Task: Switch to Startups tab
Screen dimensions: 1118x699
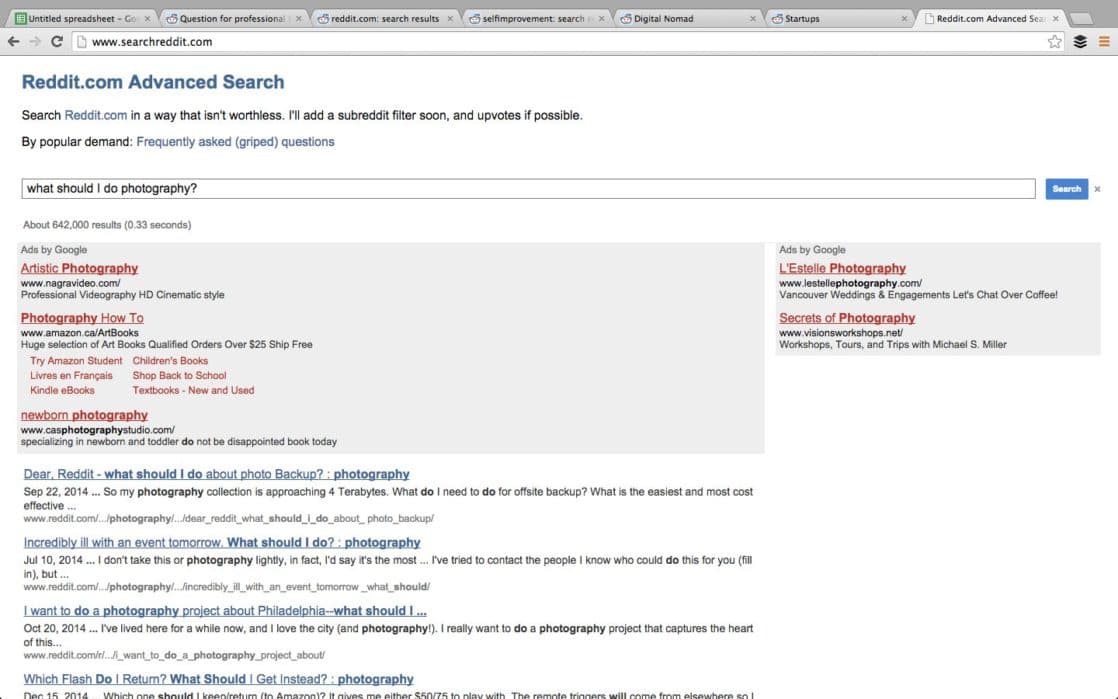Action: tap(836, 19)
